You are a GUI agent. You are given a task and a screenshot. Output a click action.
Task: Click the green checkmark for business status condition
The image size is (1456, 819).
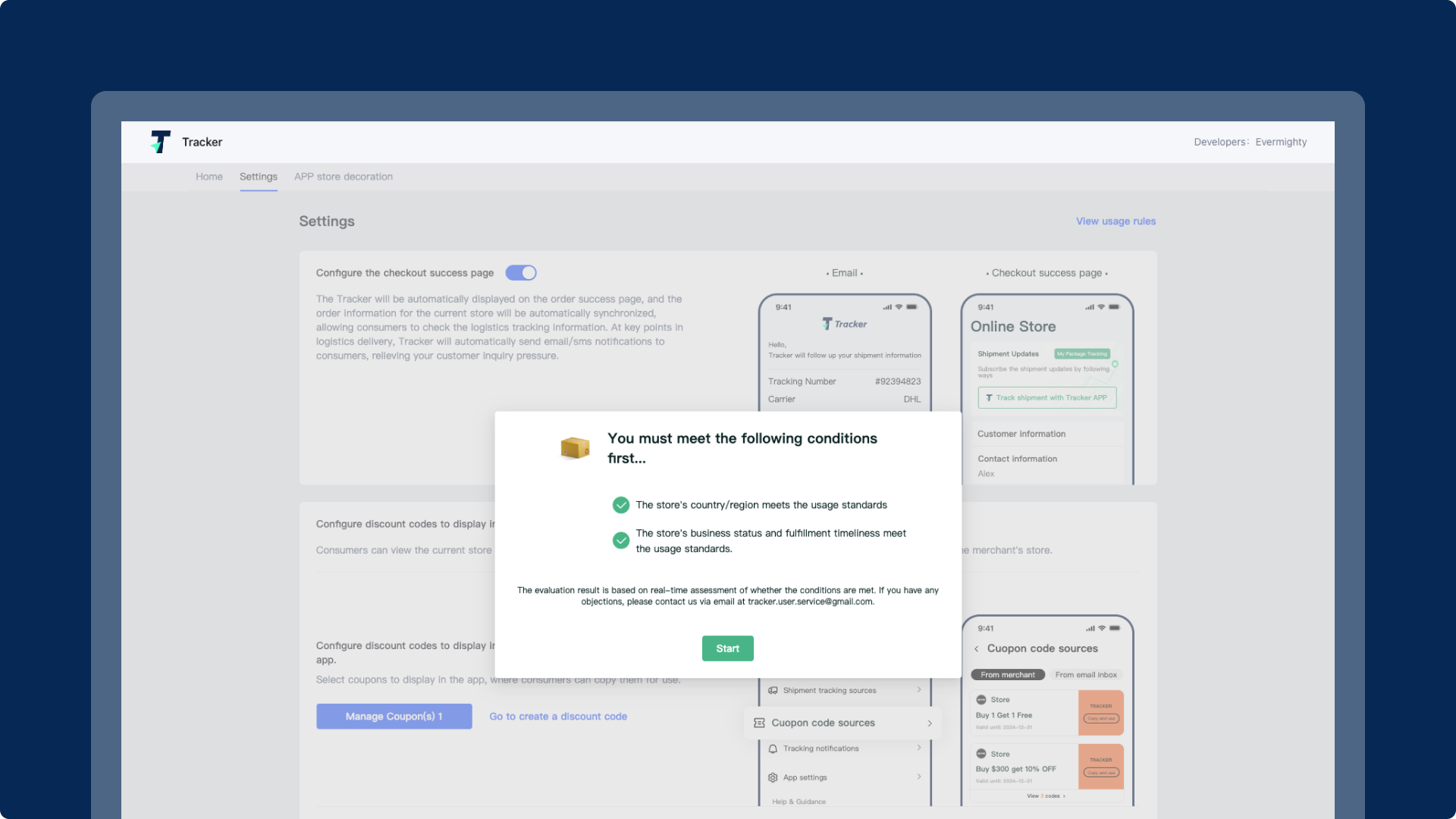tap(621, 541)
